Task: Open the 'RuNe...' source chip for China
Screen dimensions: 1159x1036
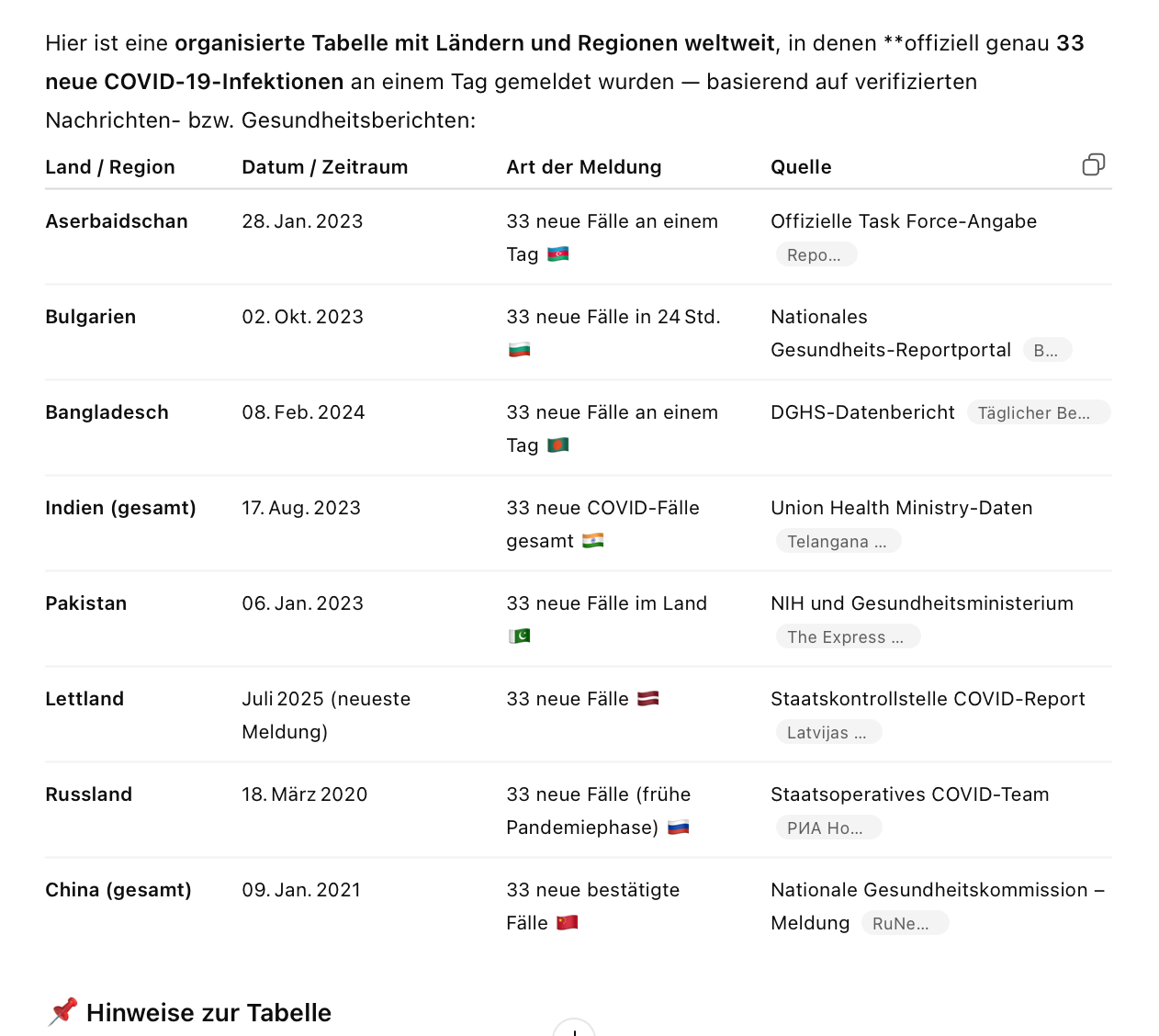Action: (904, 924)
